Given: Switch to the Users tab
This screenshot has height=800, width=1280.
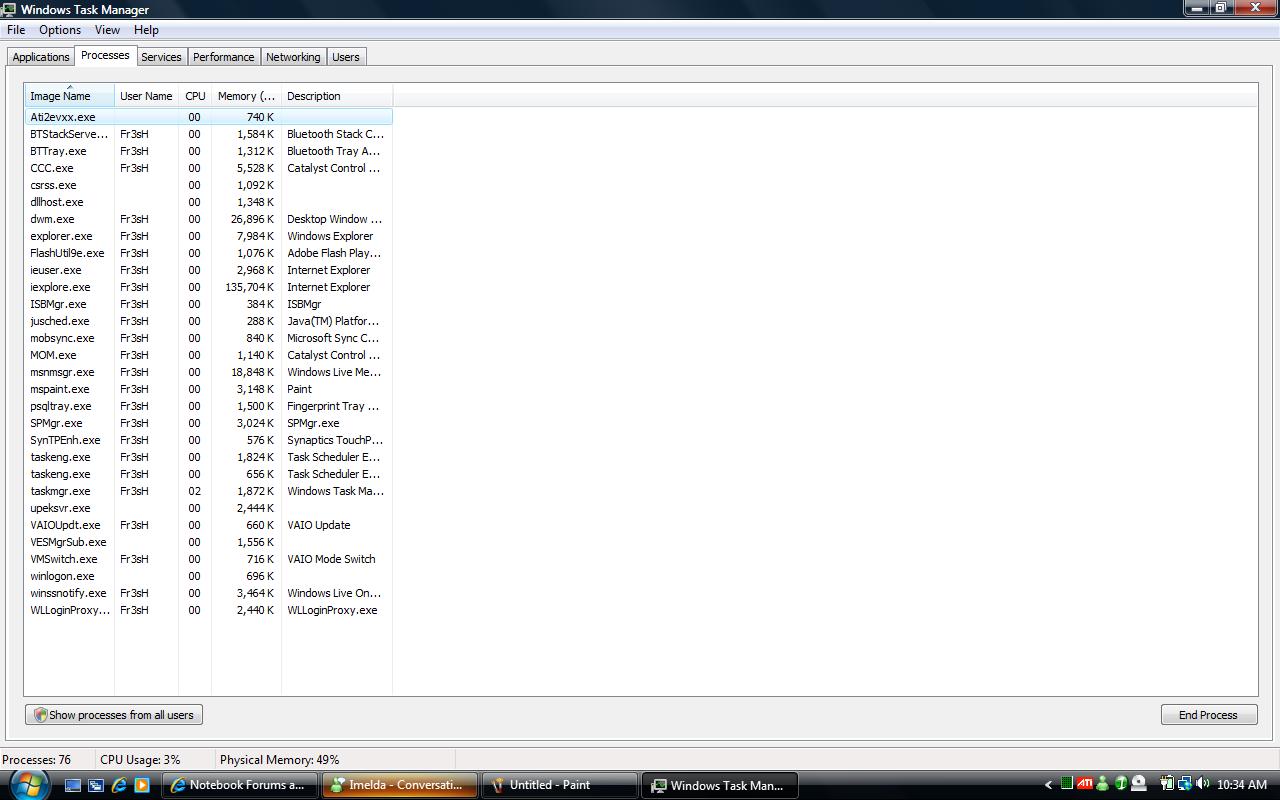Looking at the screenshot, I should tap(346, 57).
